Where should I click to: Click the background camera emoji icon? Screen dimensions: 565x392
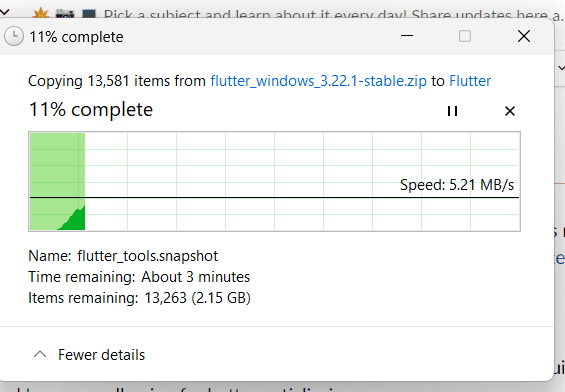point(65,14)
